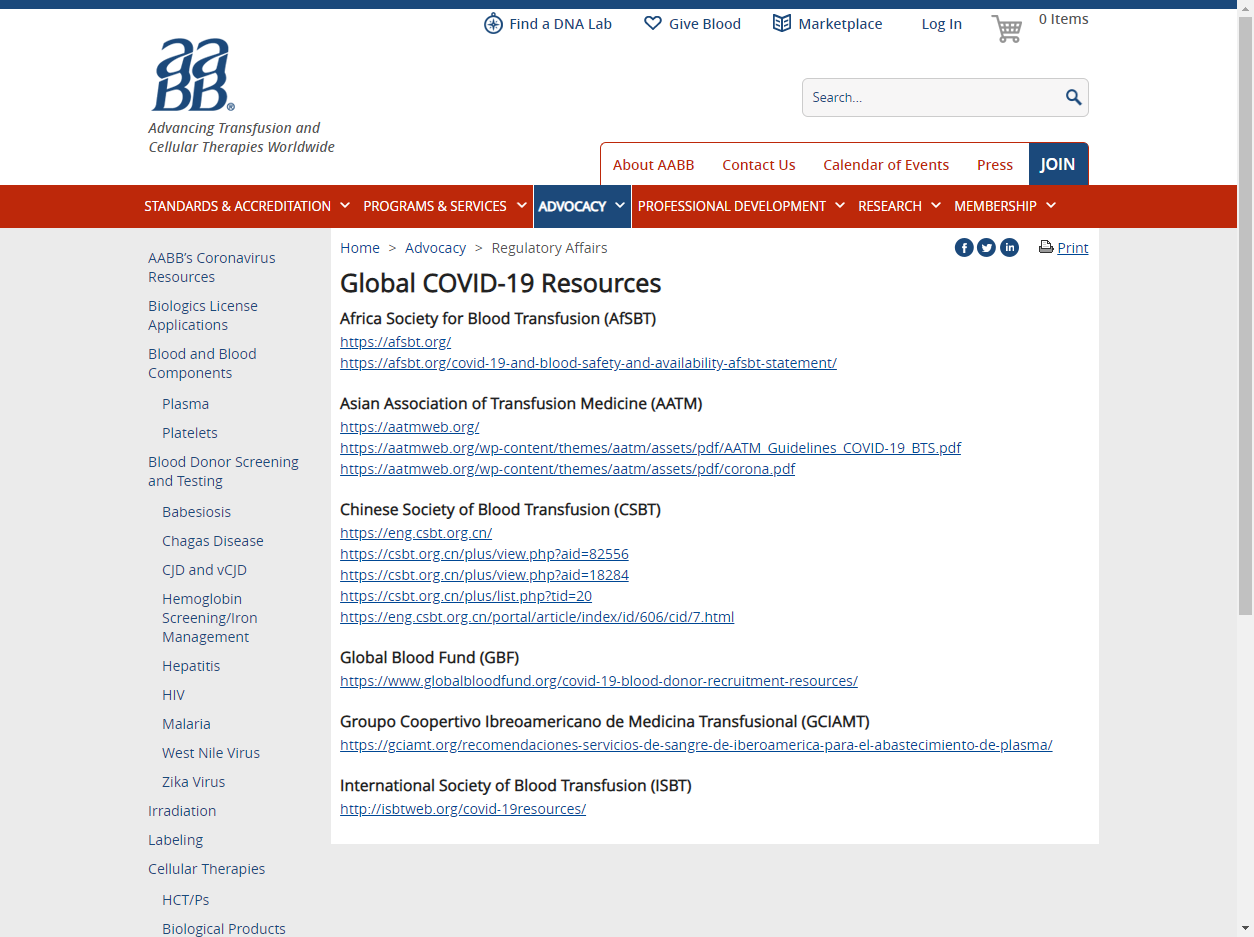The width and height of the screenshot is (1254, 937).
Task: Open the Press tab
Action: point(995,165)
